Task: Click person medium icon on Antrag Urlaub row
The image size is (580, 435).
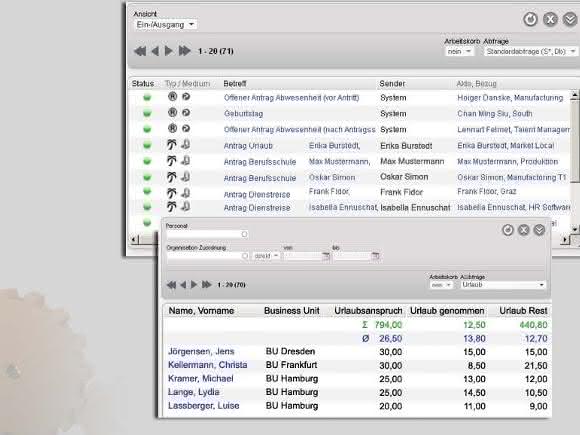Action: click(186, 144)
